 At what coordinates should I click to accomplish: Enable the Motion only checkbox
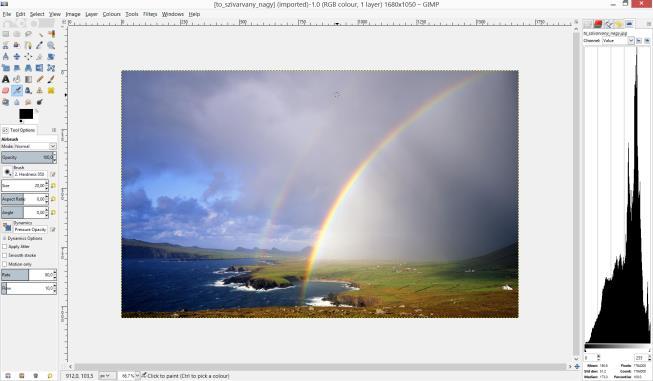[5, 264]
